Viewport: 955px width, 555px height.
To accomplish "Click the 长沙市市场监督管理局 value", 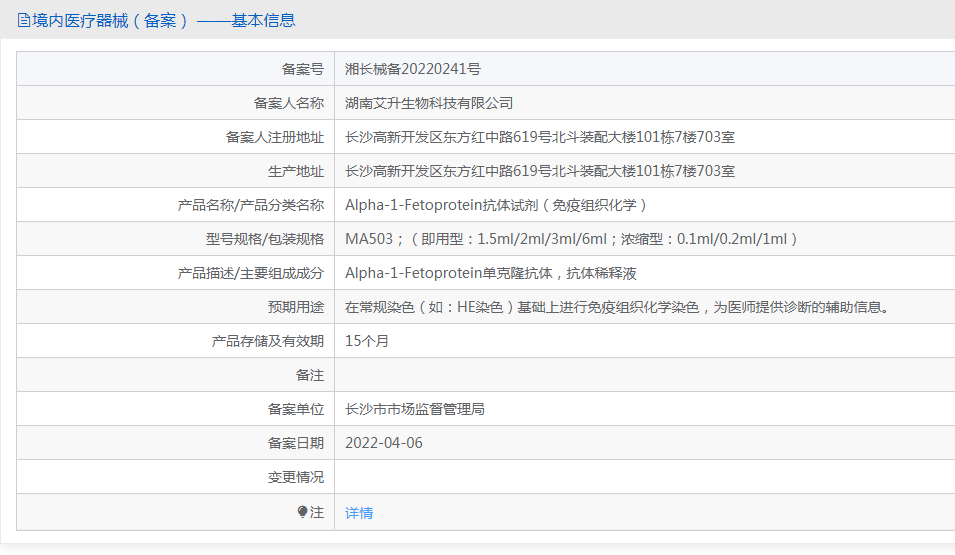I will point(415,409).
